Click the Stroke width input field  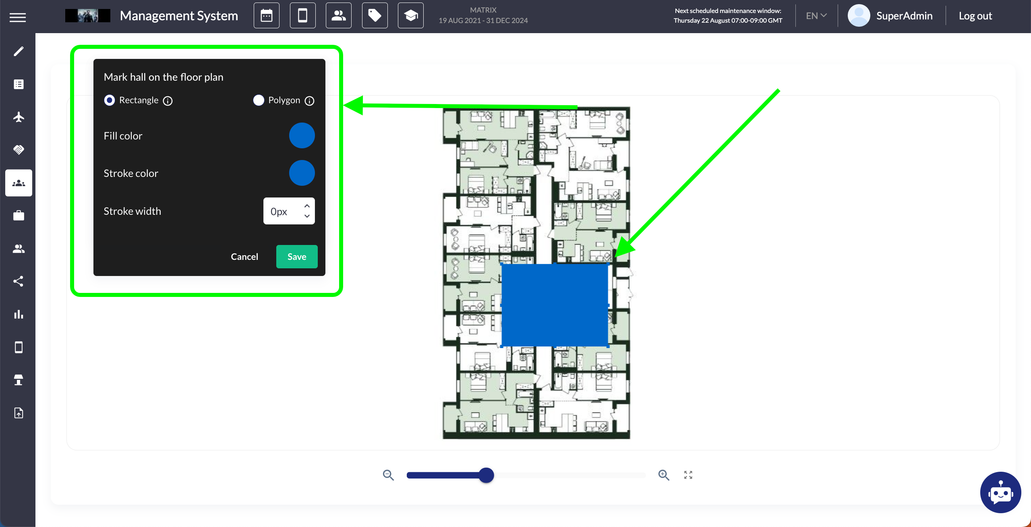[x=289, y=211]
